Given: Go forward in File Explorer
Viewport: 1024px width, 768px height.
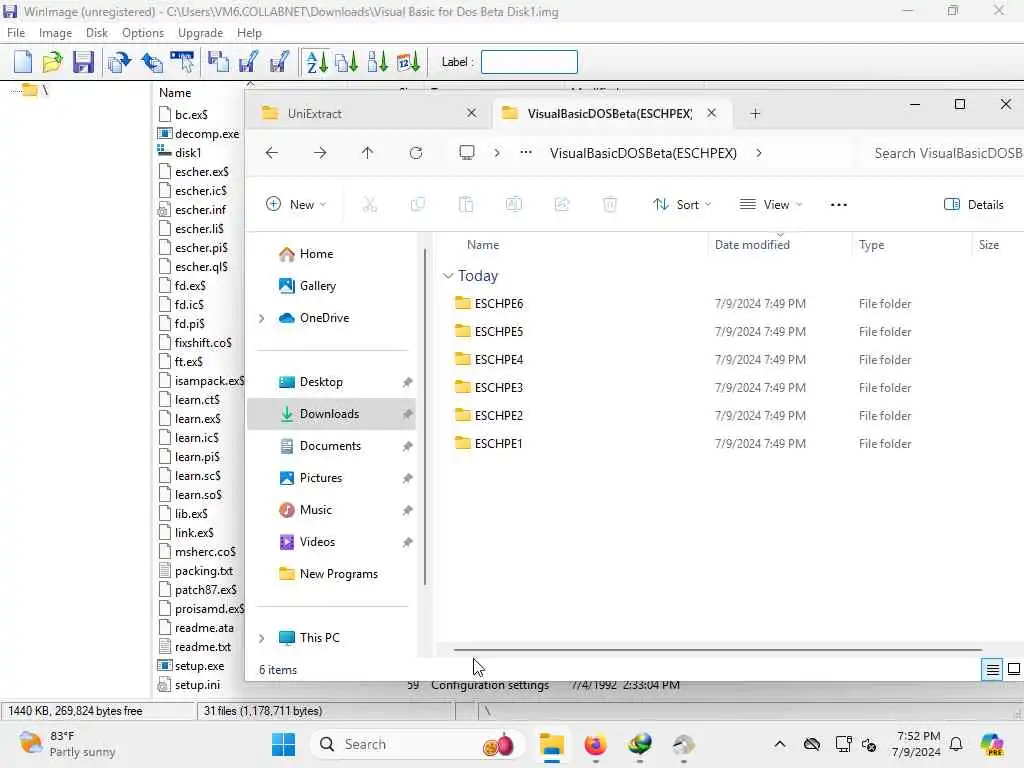Looking at the screenshot, I should point(319,153).
